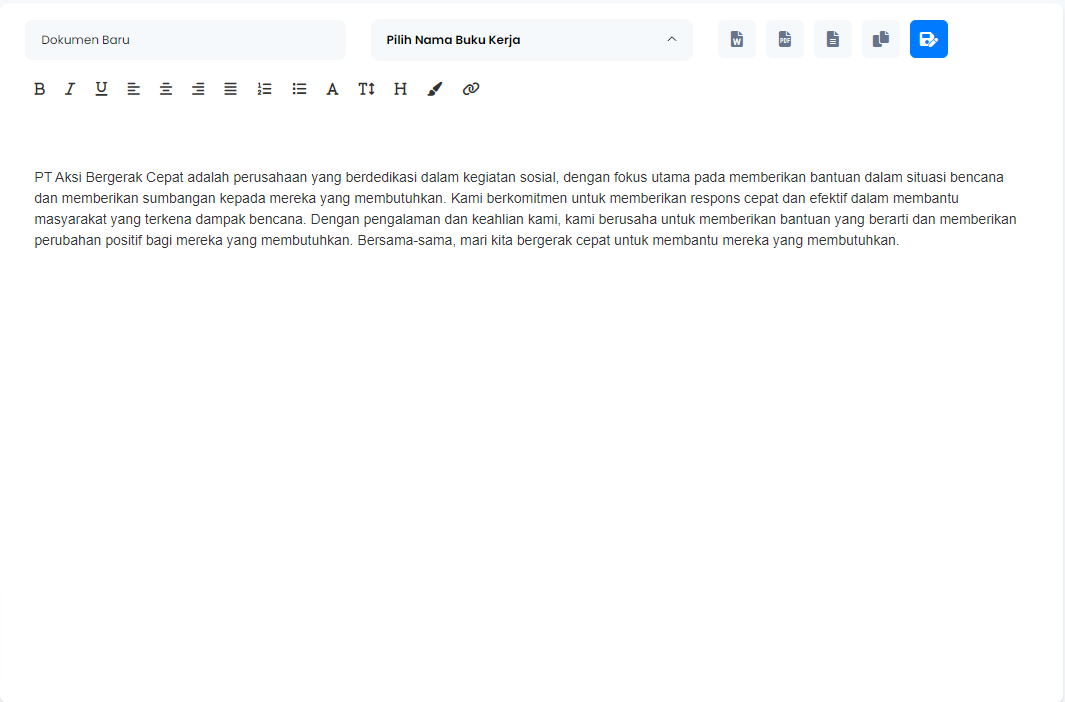Open the heading style option
Viewport: 1065px width, 702px height.
[x=401, y=89]
